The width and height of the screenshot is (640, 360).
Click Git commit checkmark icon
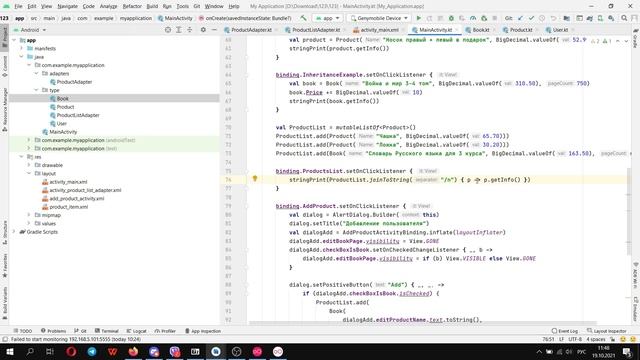pyautogui.click(x=531, y=18)
